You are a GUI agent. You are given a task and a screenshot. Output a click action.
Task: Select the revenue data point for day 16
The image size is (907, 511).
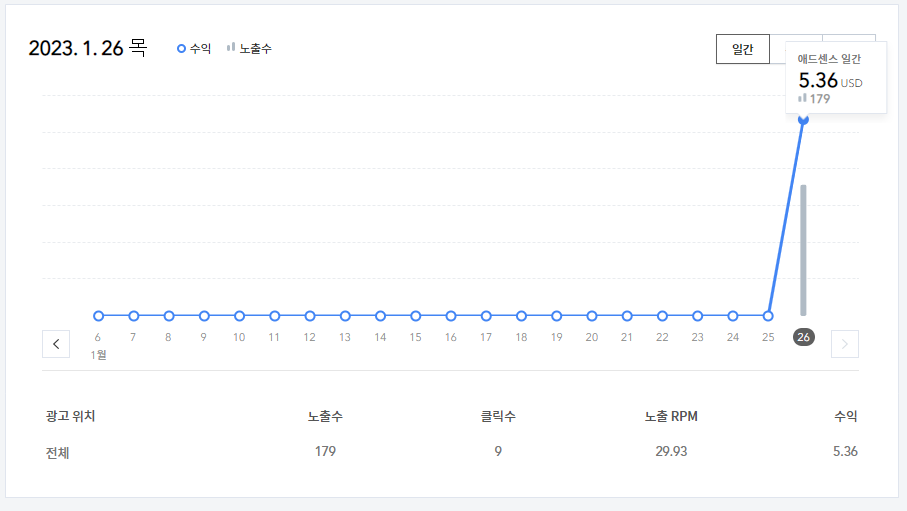point(451,316)
